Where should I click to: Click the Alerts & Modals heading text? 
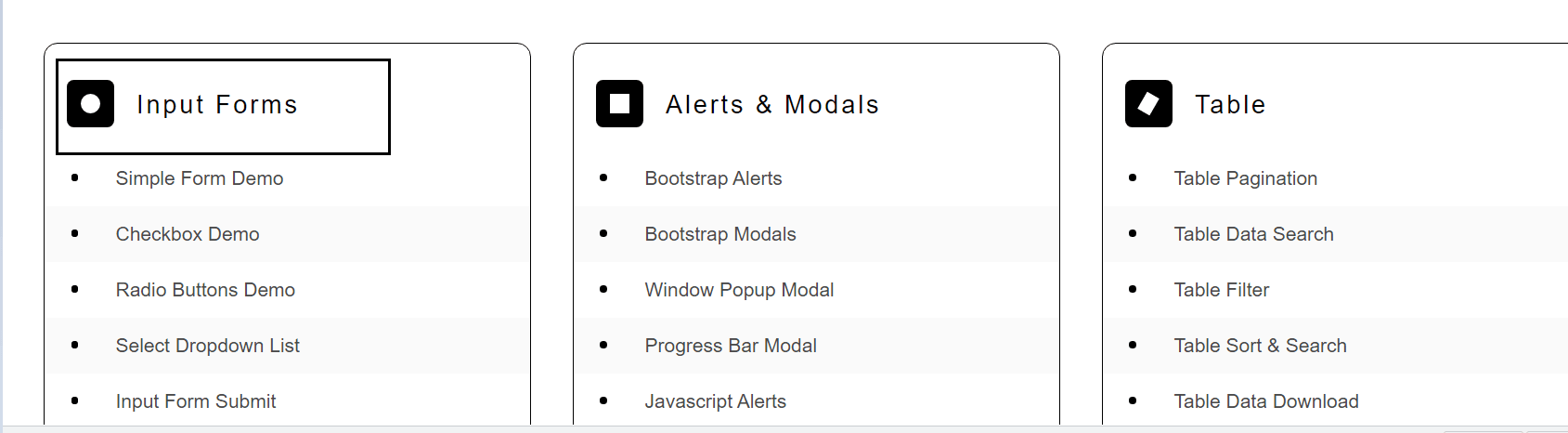772,105
